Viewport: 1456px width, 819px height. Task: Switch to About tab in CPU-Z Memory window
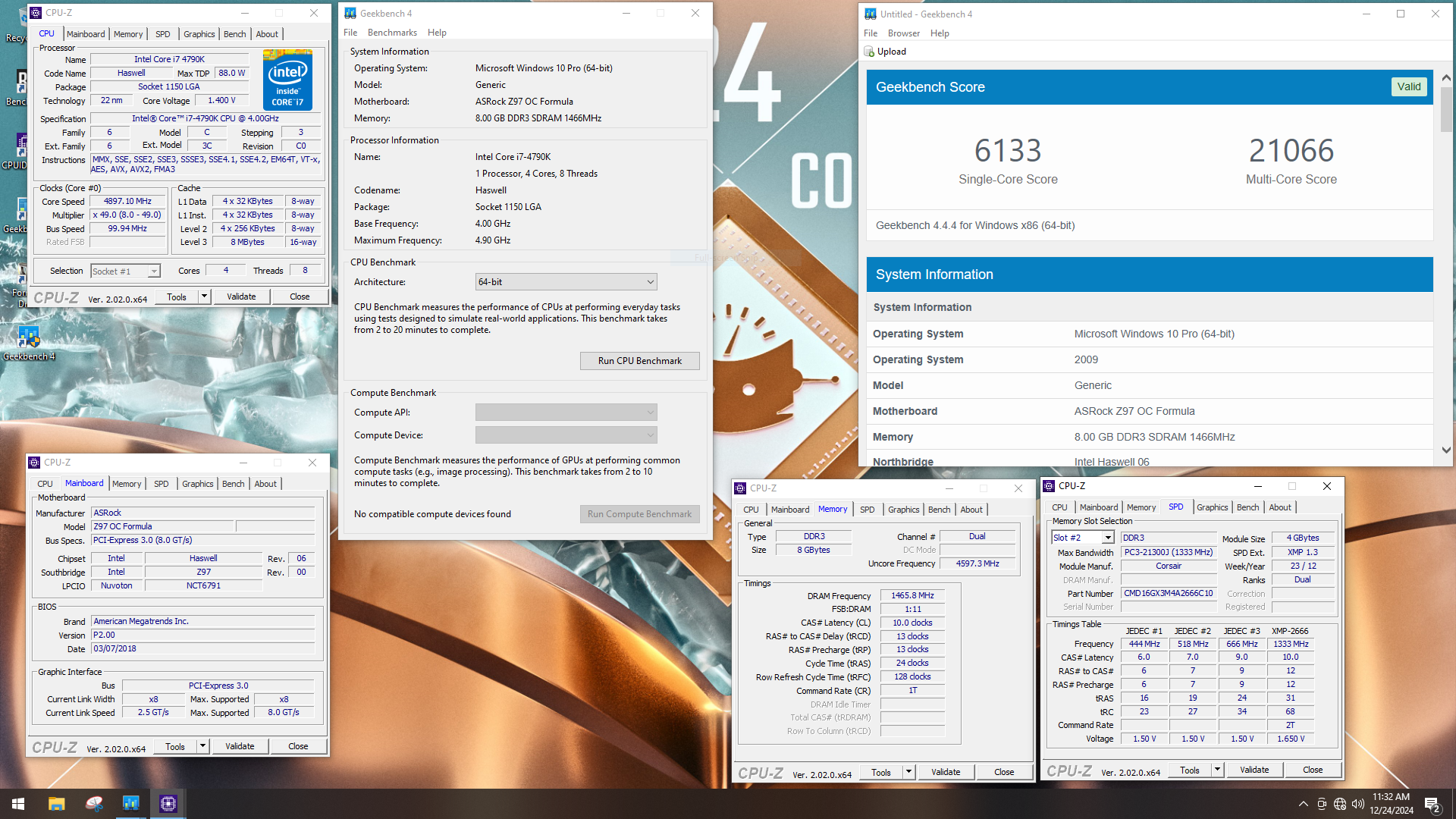click(971, 510)
